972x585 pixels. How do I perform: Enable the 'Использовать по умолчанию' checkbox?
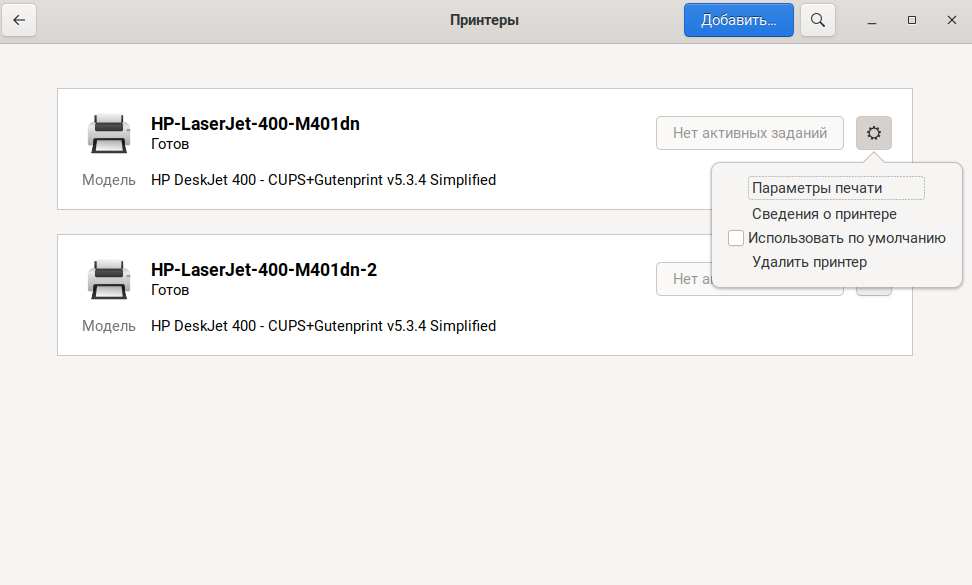(x=736, y=238)
